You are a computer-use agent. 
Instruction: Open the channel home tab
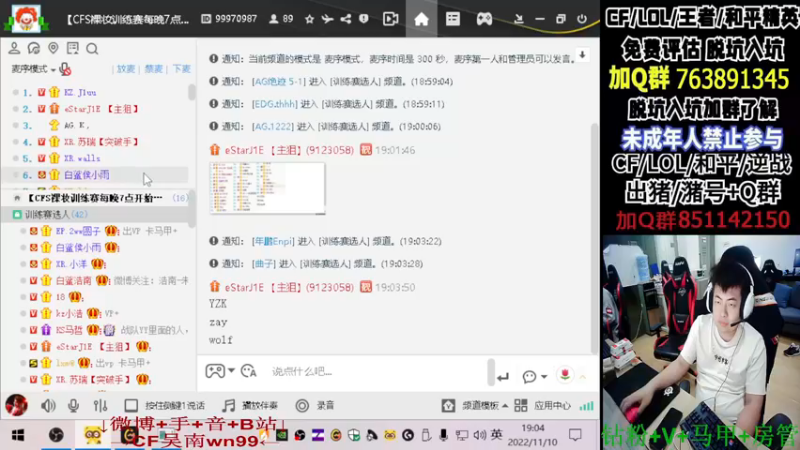(x=421, y=19)
